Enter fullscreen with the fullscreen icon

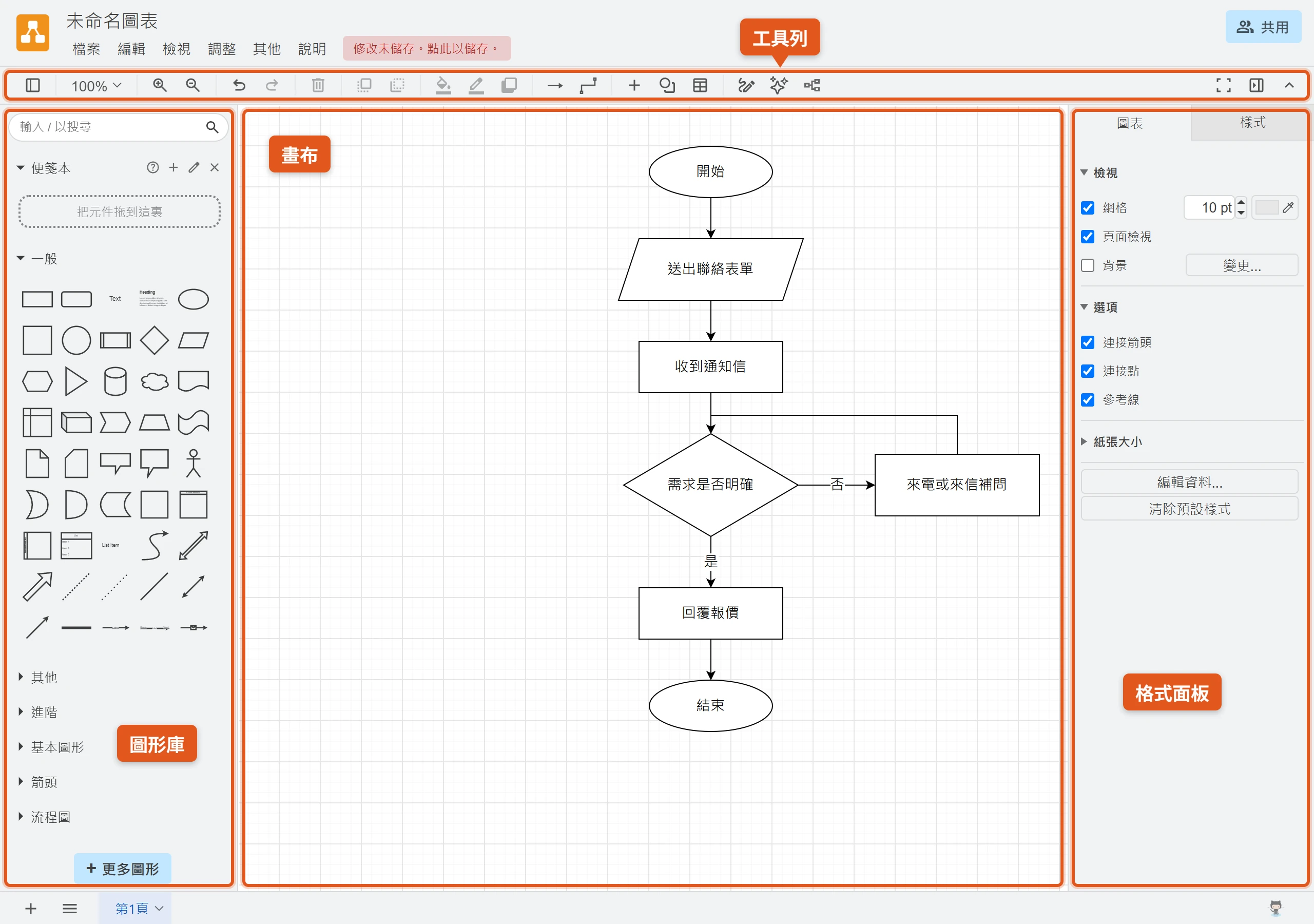pos(1223,85)
